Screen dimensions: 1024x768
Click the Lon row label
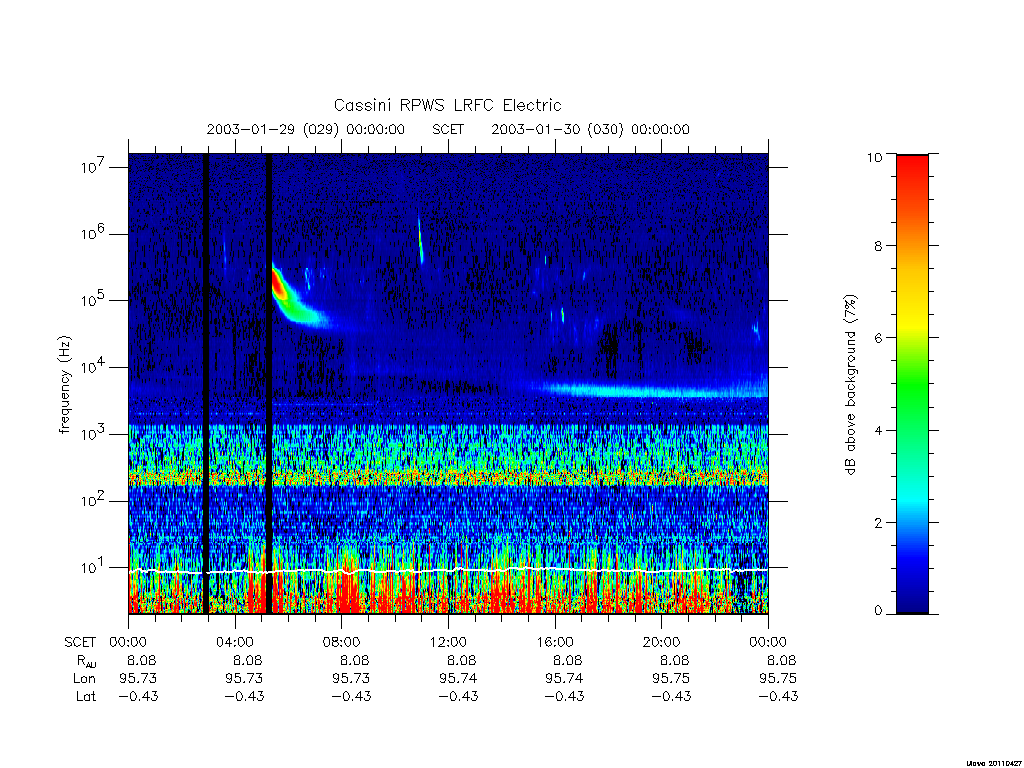pyautogui.click(x=85, y=679)
